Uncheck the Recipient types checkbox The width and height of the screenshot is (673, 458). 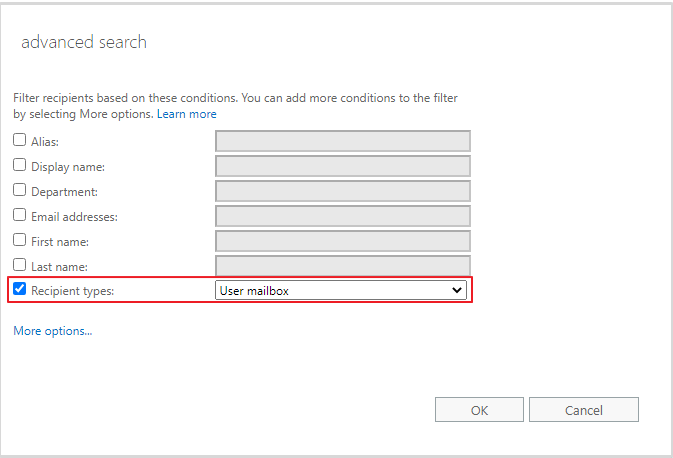19,289
